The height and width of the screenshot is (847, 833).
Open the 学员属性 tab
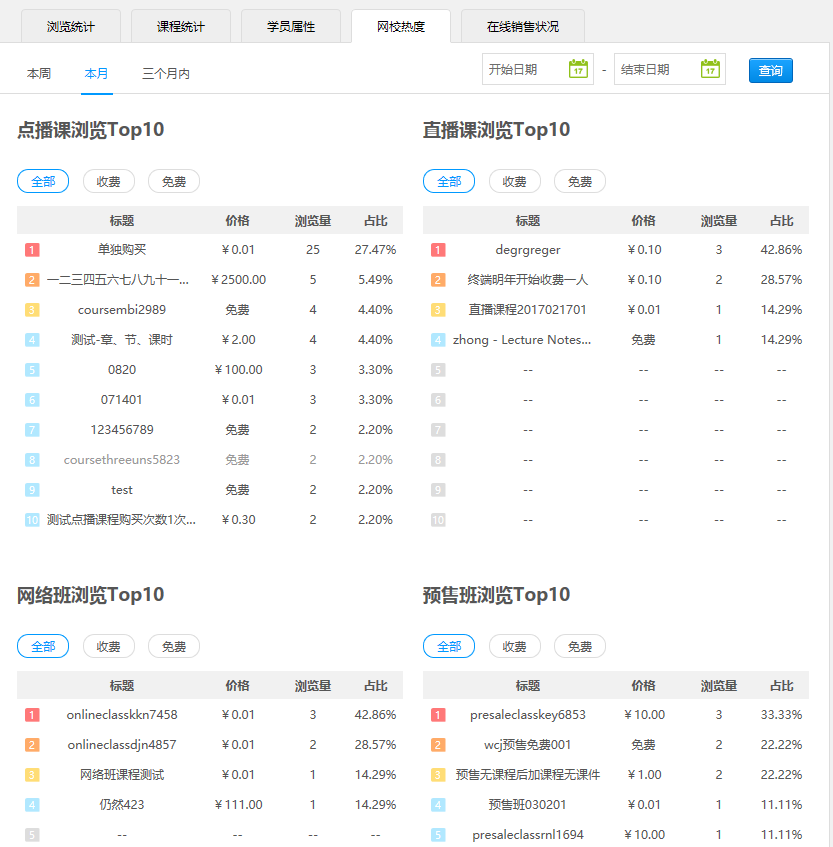tap(291, 26)
